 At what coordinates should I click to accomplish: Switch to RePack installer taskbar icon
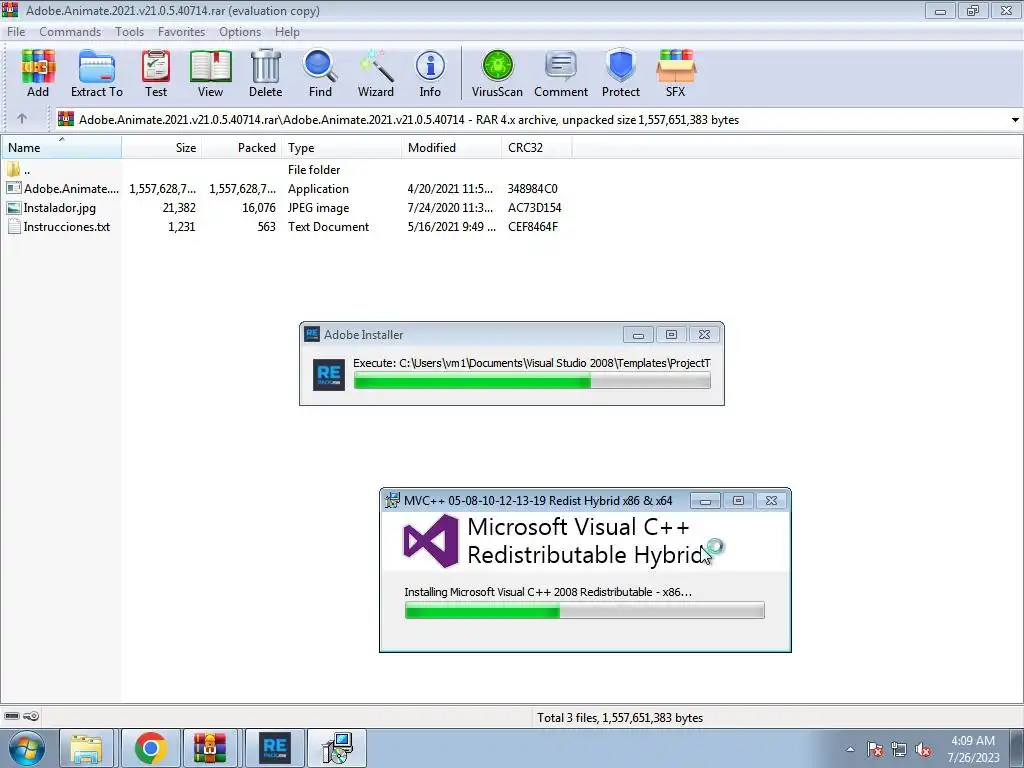[x=274, y=748]
